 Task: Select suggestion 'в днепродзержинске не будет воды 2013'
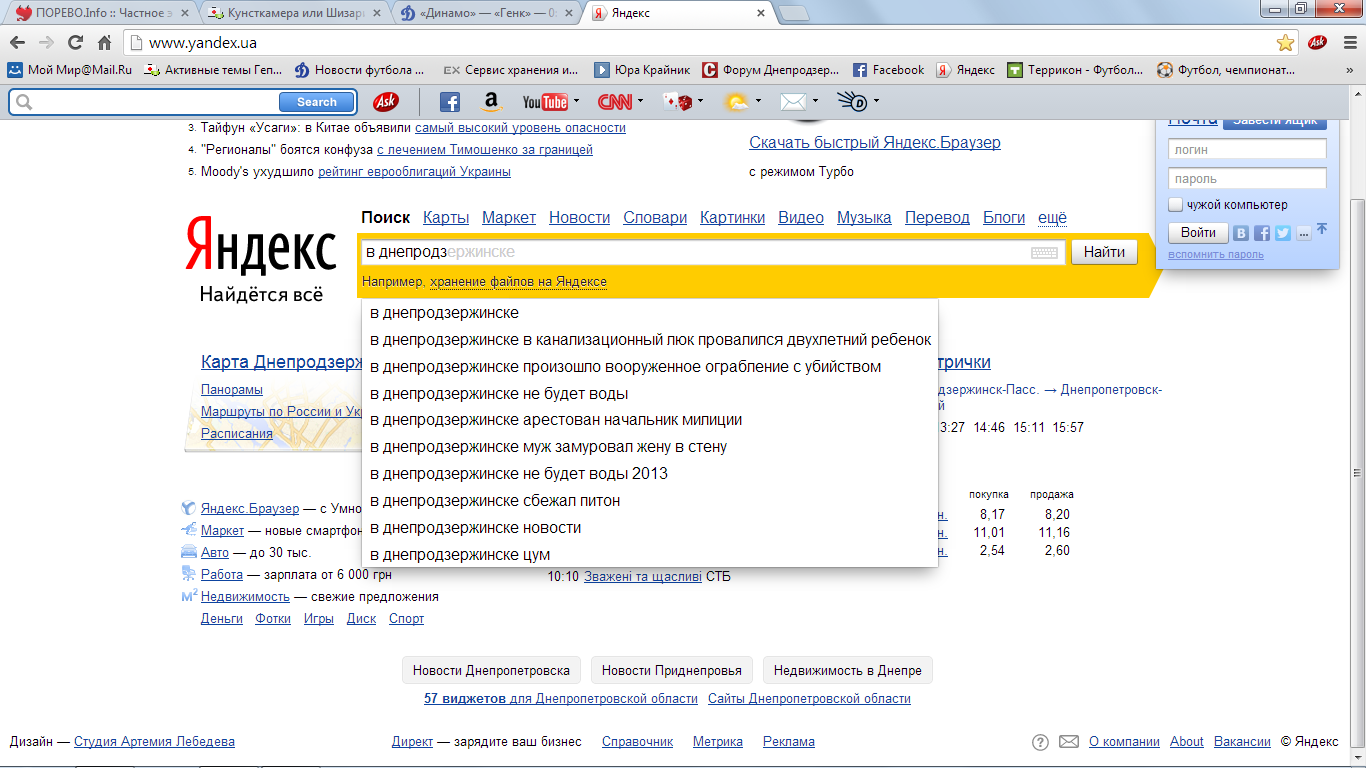649,474
